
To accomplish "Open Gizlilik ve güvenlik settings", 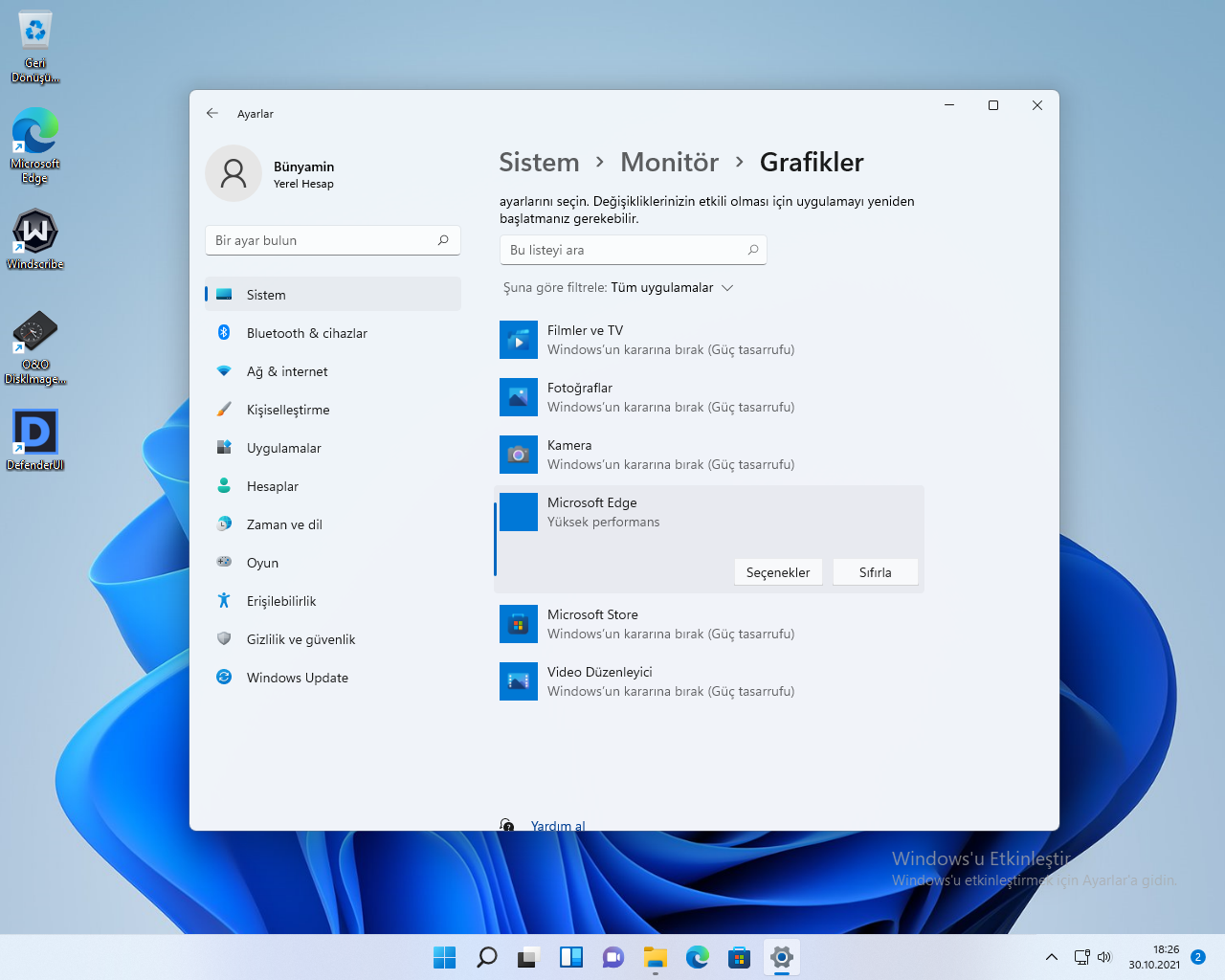I will pyautogui.click(x=333, y=639).
